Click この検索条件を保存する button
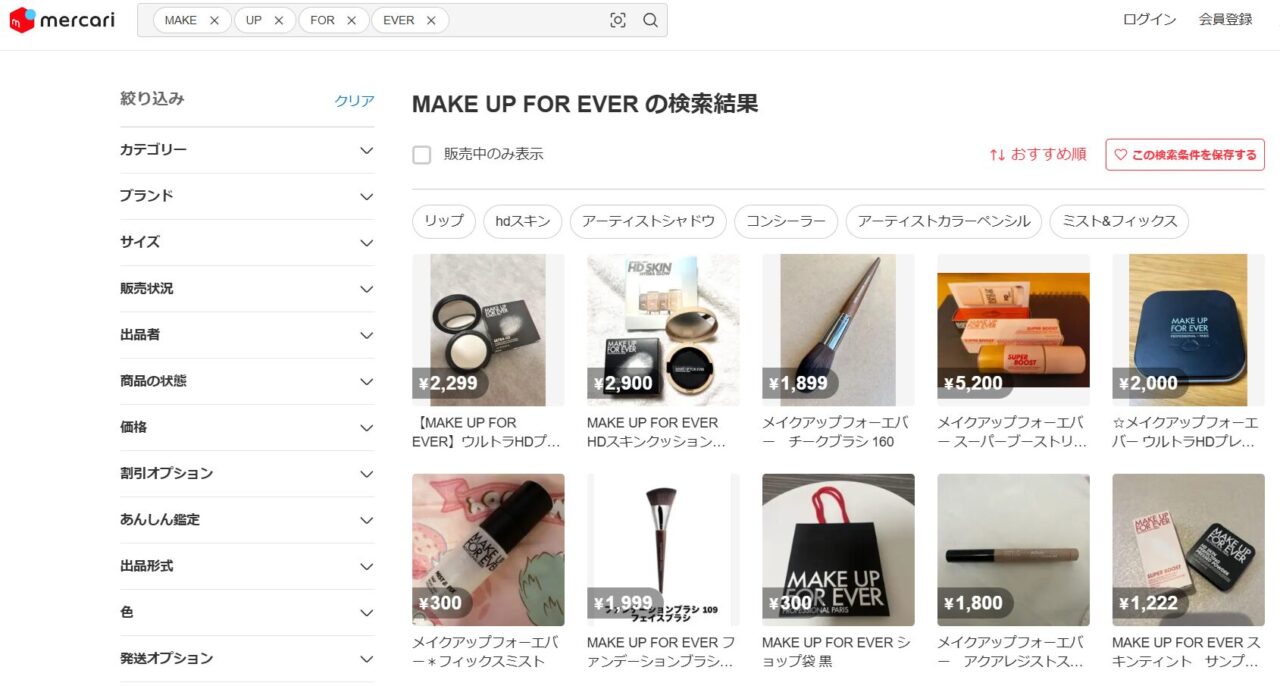 (x=1185, y=155)
